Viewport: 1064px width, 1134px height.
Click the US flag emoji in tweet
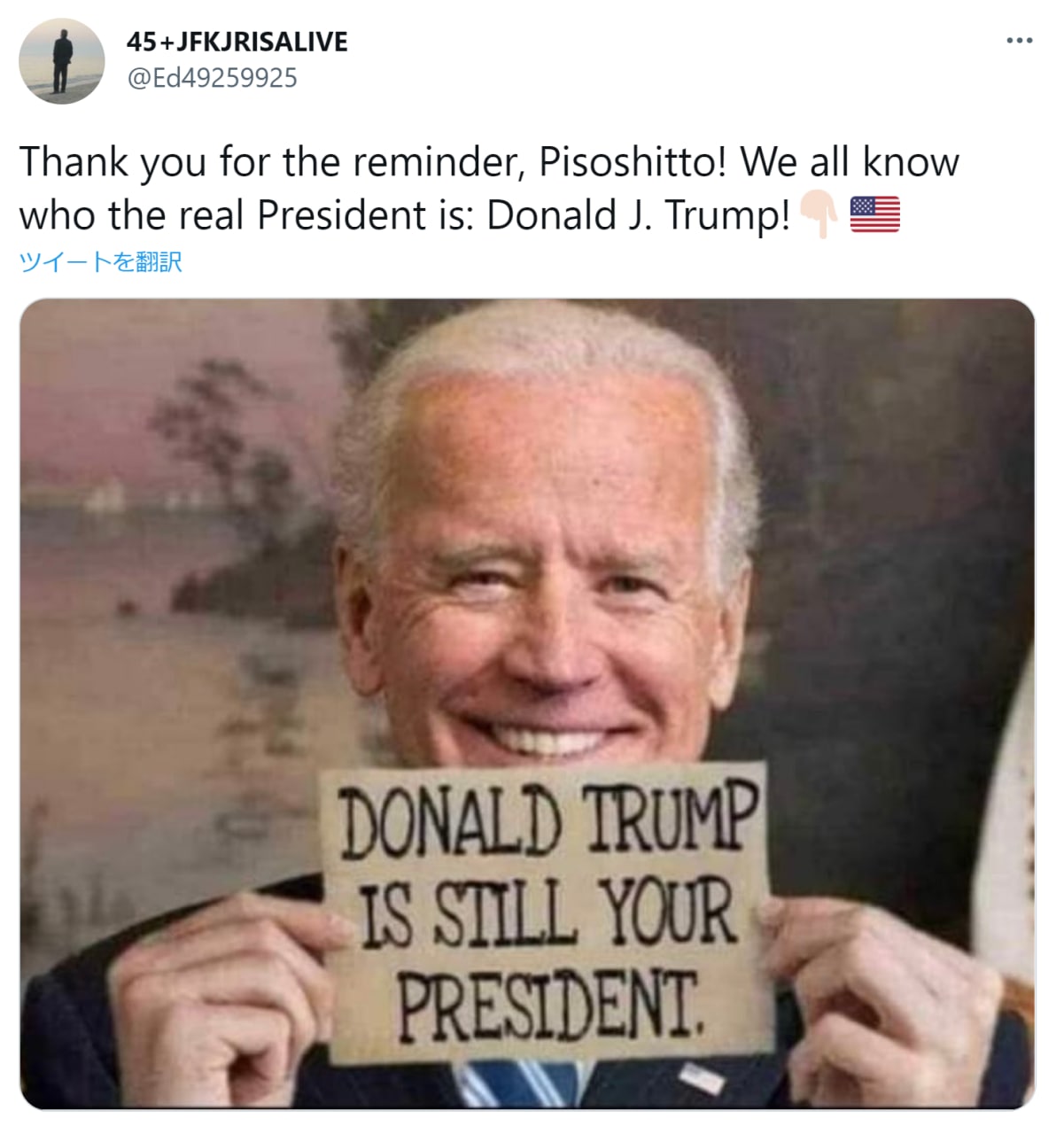[874, 214]
